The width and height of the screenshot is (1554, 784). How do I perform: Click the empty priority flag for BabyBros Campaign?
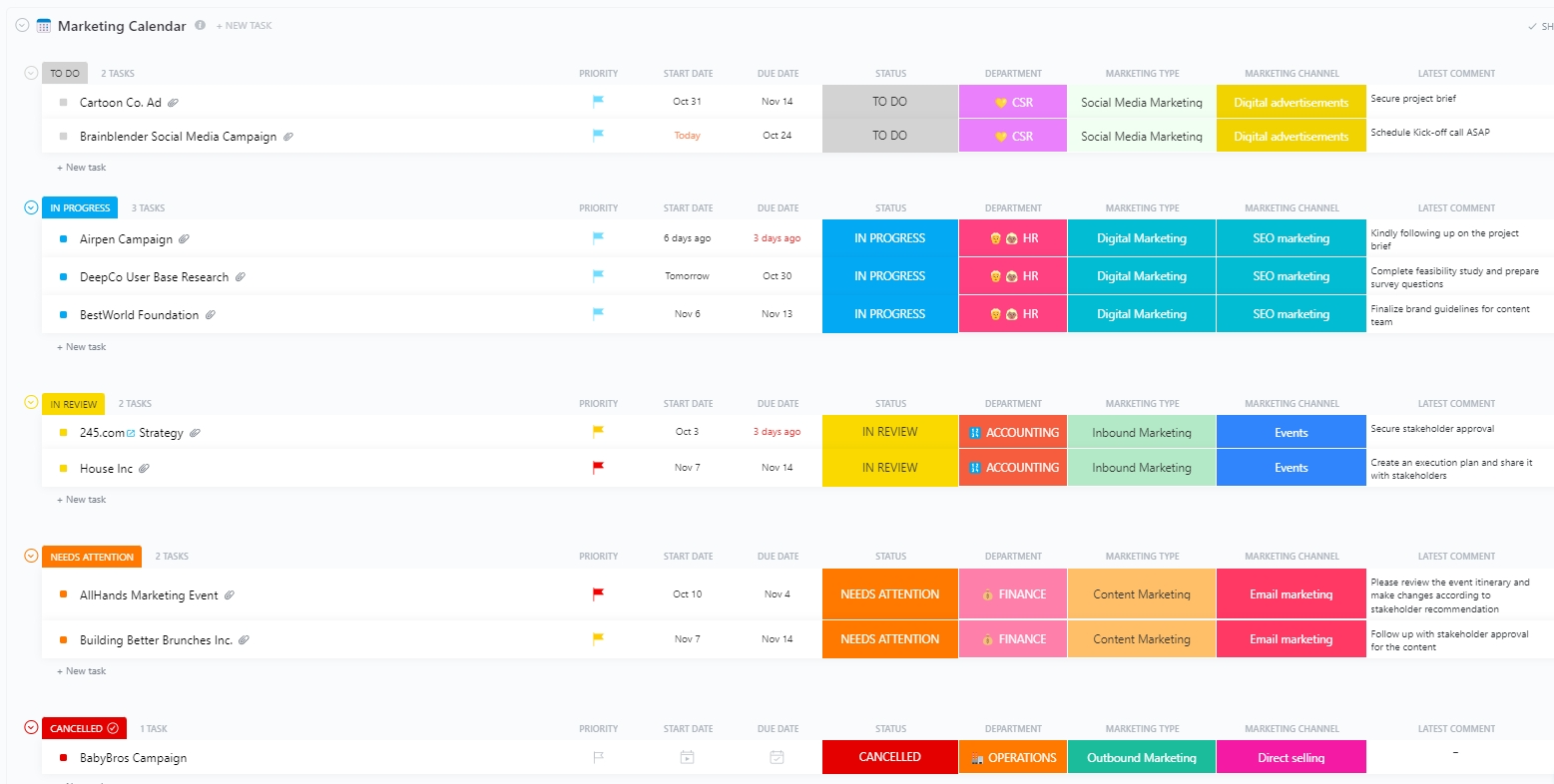coord(598,757)
